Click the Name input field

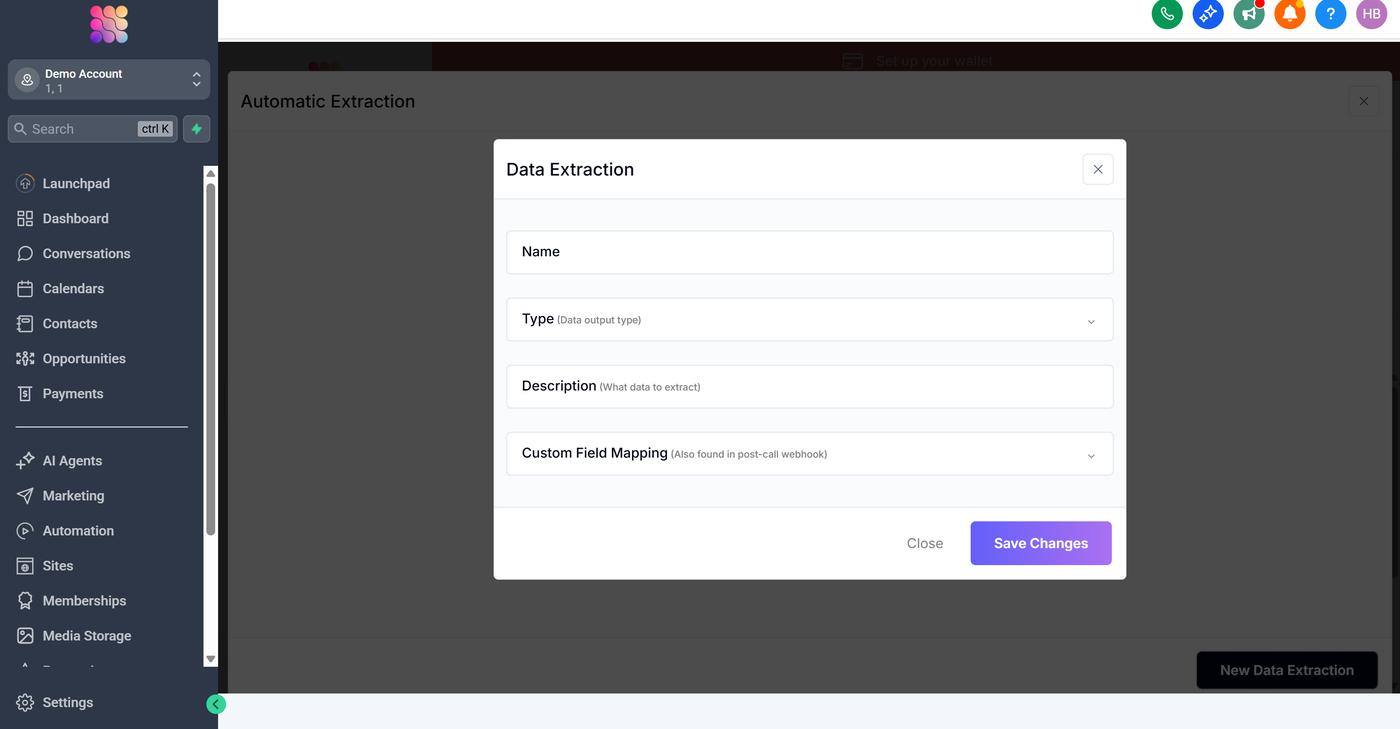(x=809, y=252)
